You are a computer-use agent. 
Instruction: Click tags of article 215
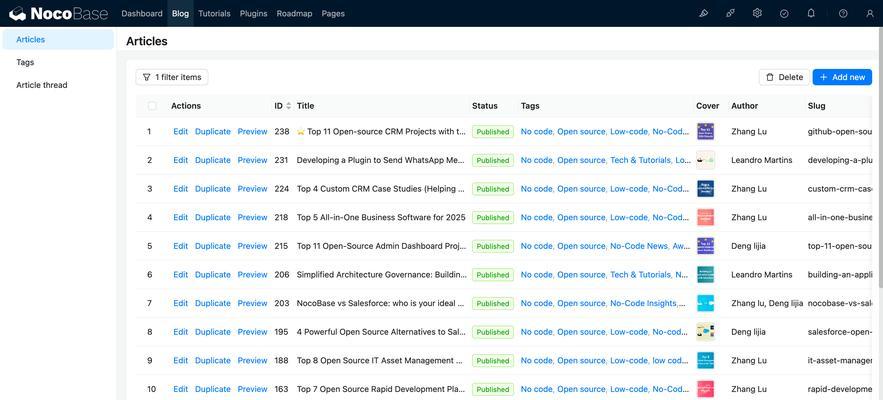[605, 246]
